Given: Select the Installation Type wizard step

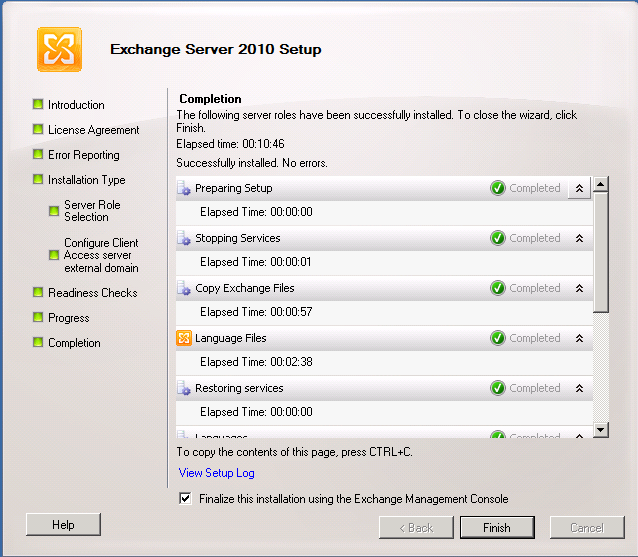Looking at the screenshot, I should pyautogui.click(x=87, y=180).
